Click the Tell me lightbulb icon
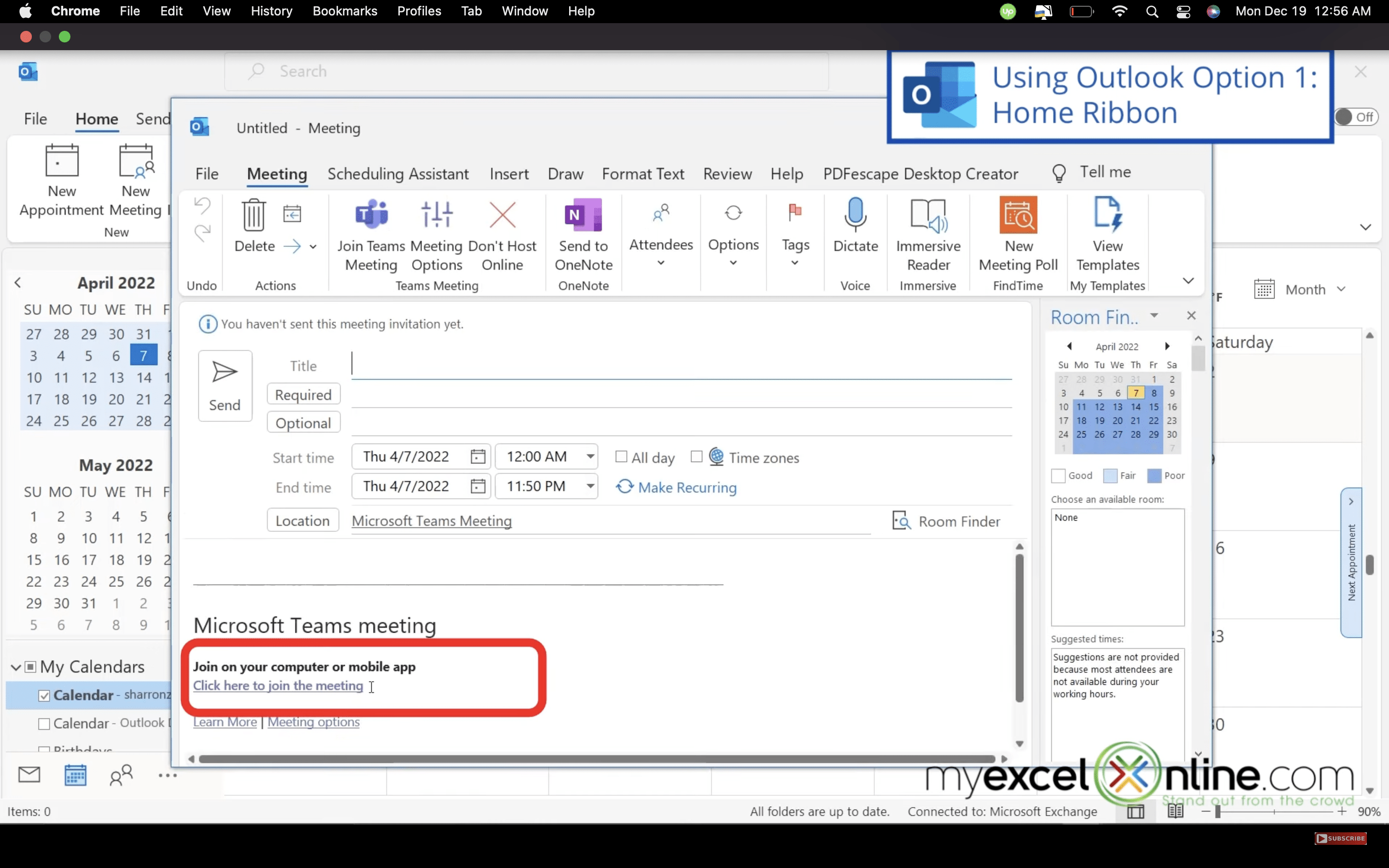 tap(1059, 173)
